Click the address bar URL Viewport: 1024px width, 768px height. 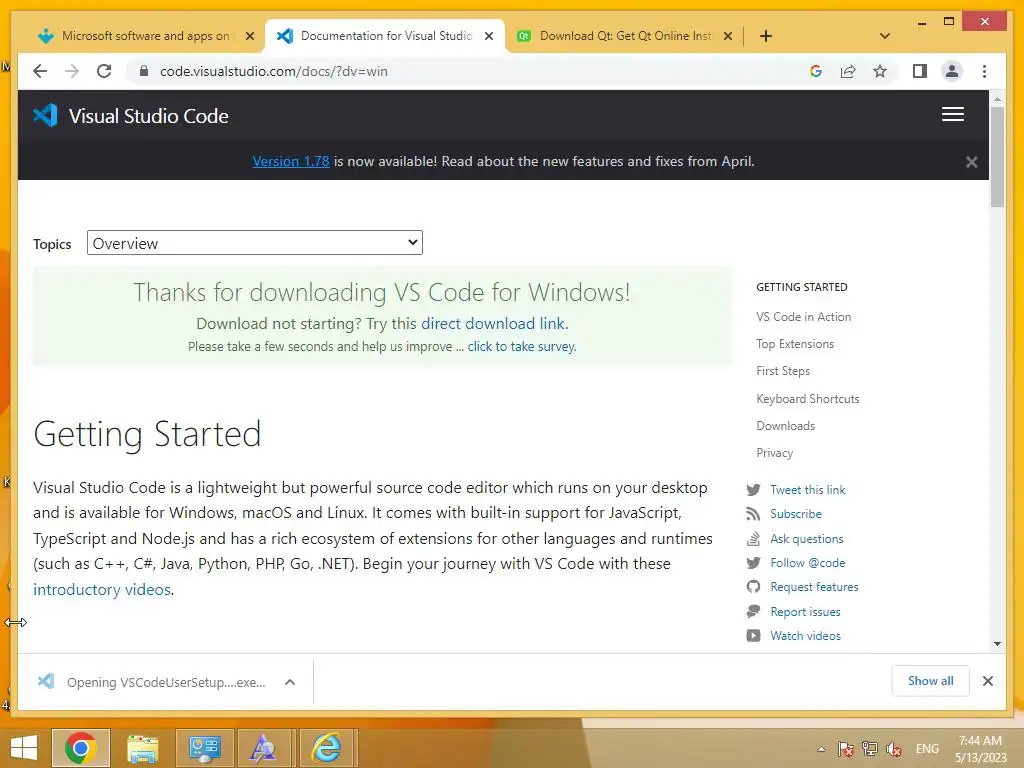[x=274, y=71]
